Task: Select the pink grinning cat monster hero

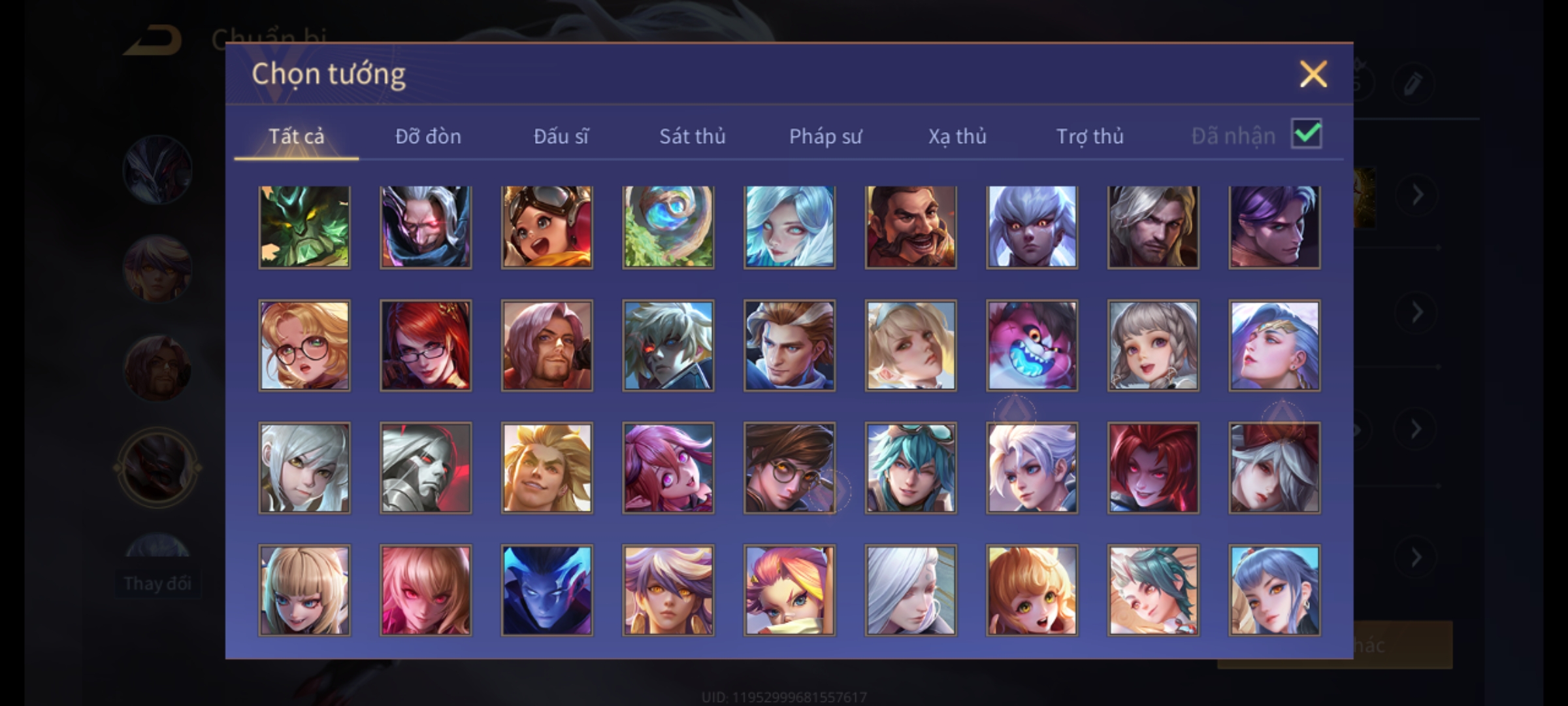Action: pyautogui.click(x=1032, y=346)
